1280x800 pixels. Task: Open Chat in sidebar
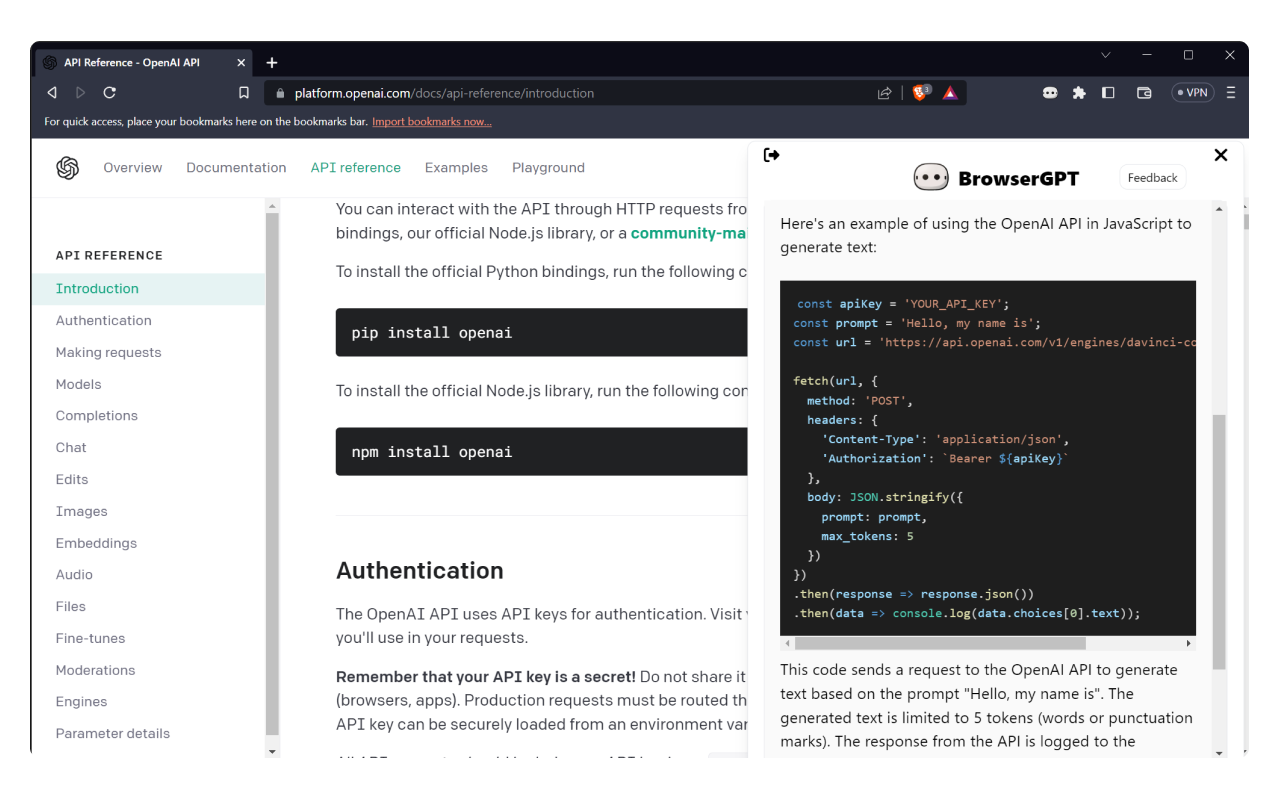click(x=71, y=448)
